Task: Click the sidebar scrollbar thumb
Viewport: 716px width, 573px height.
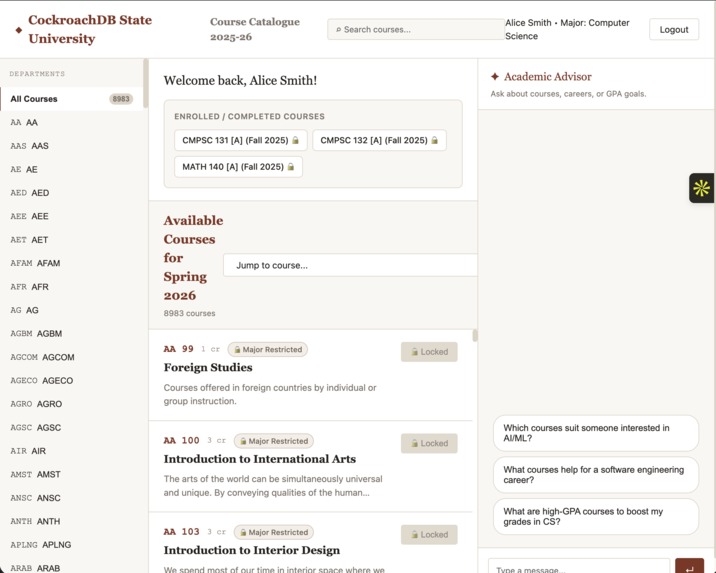Action: pyautogui.click(x=146, y=83)
